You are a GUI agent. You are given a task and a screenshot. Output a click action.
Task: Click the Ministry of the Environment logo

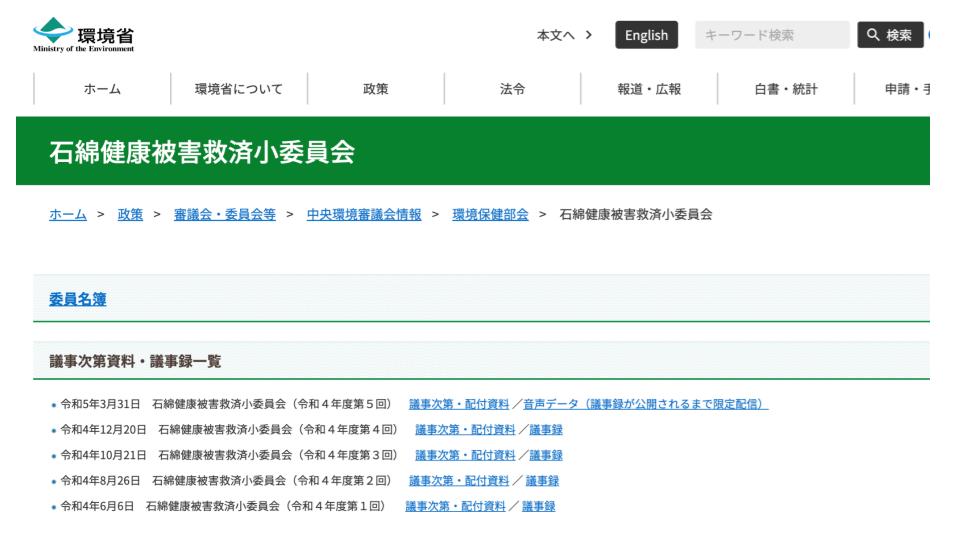pyautogui.click(x=84, y=35)
